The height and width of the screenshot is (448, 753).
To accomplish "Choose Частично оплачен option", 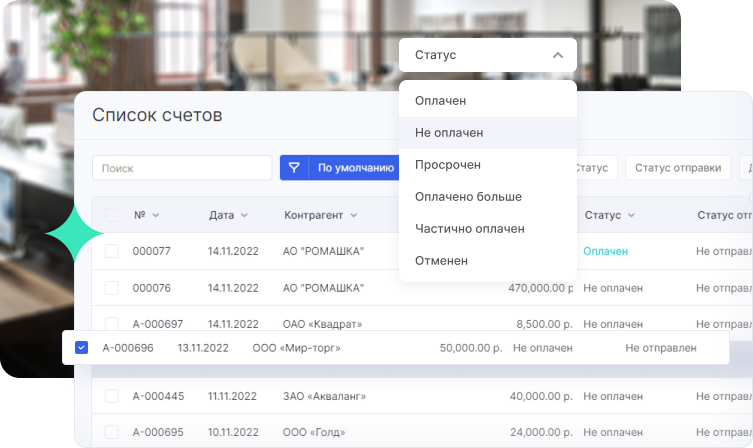I will pyautogui.click(x=469, y=229).
